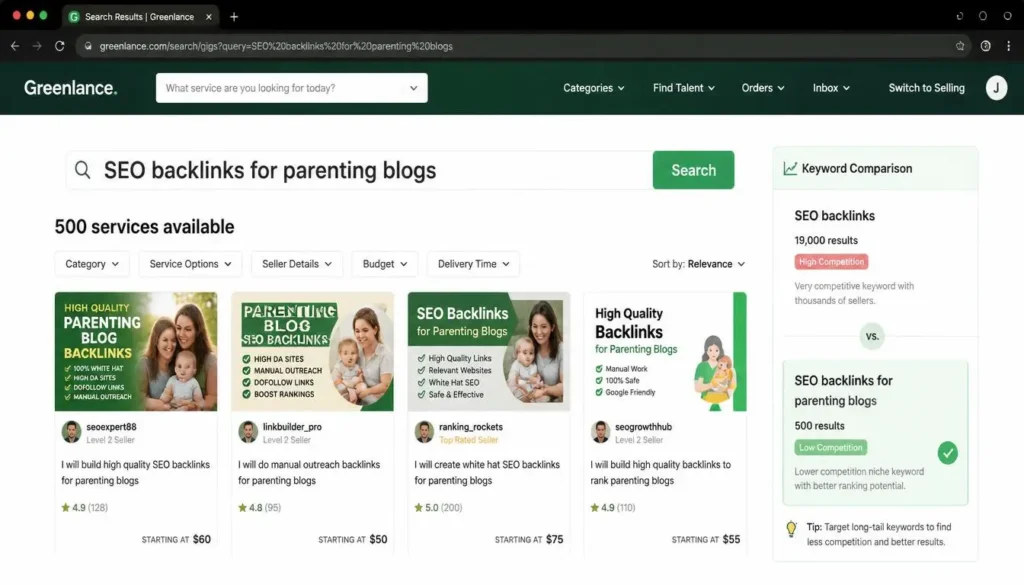
Task: Click the green Search button
Action: click(693, 170)
